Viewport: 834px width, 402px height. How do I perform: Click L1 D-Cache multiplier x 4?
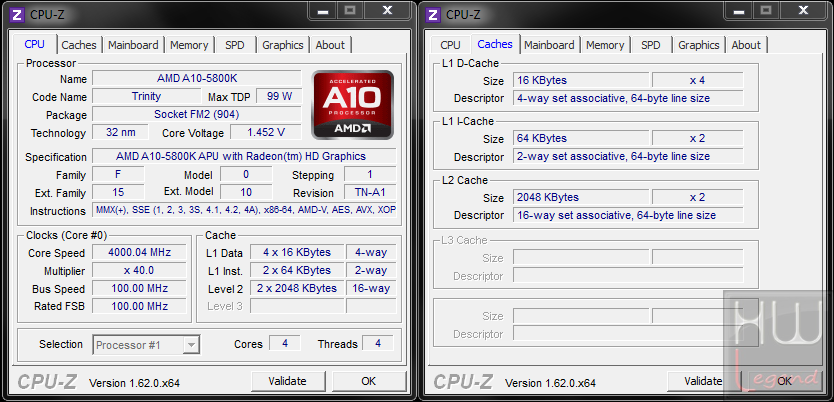click(697, 80)
